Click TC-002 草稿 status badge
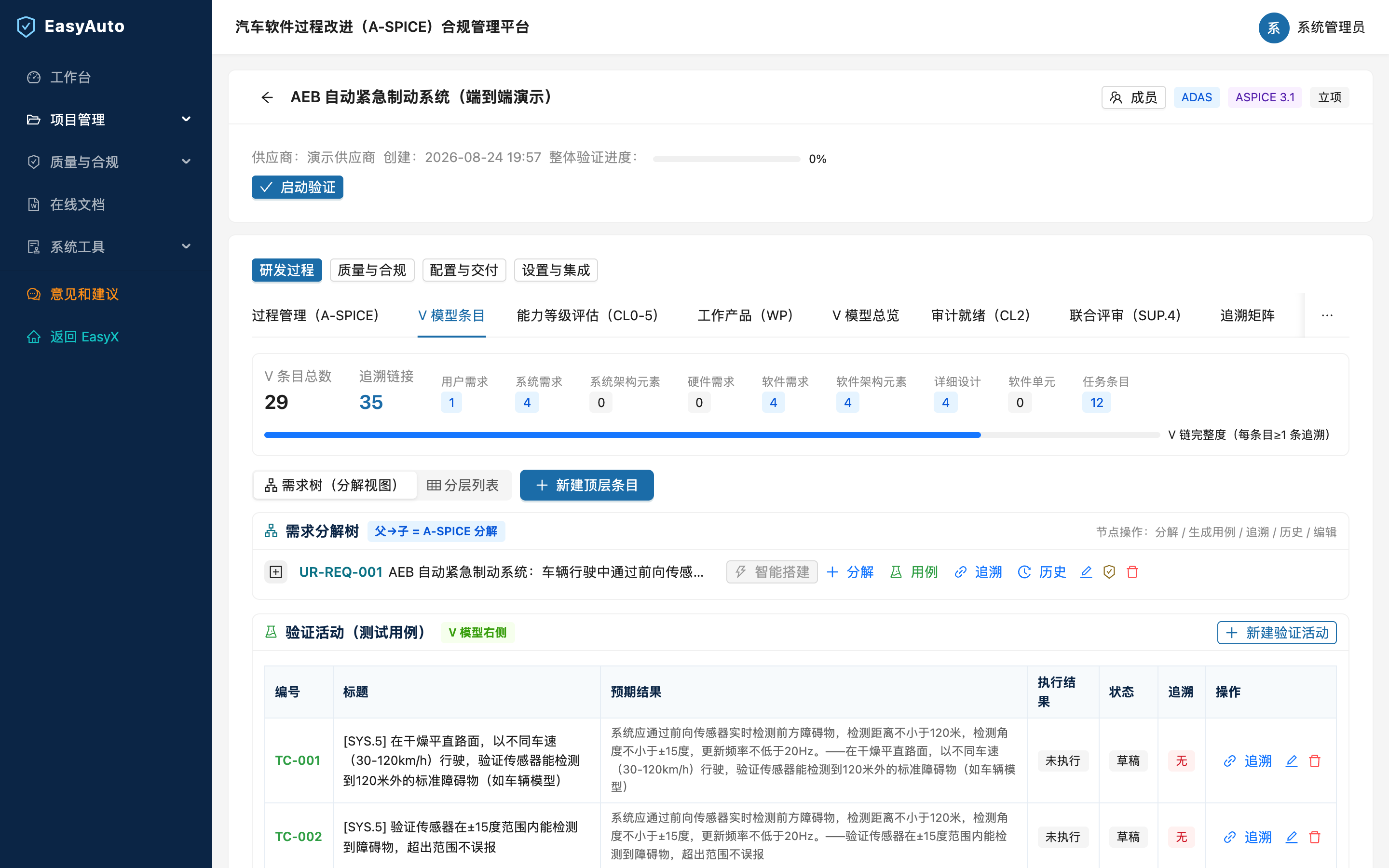The height and width of the screenshot is (868, 1389). coord(1129,838)
